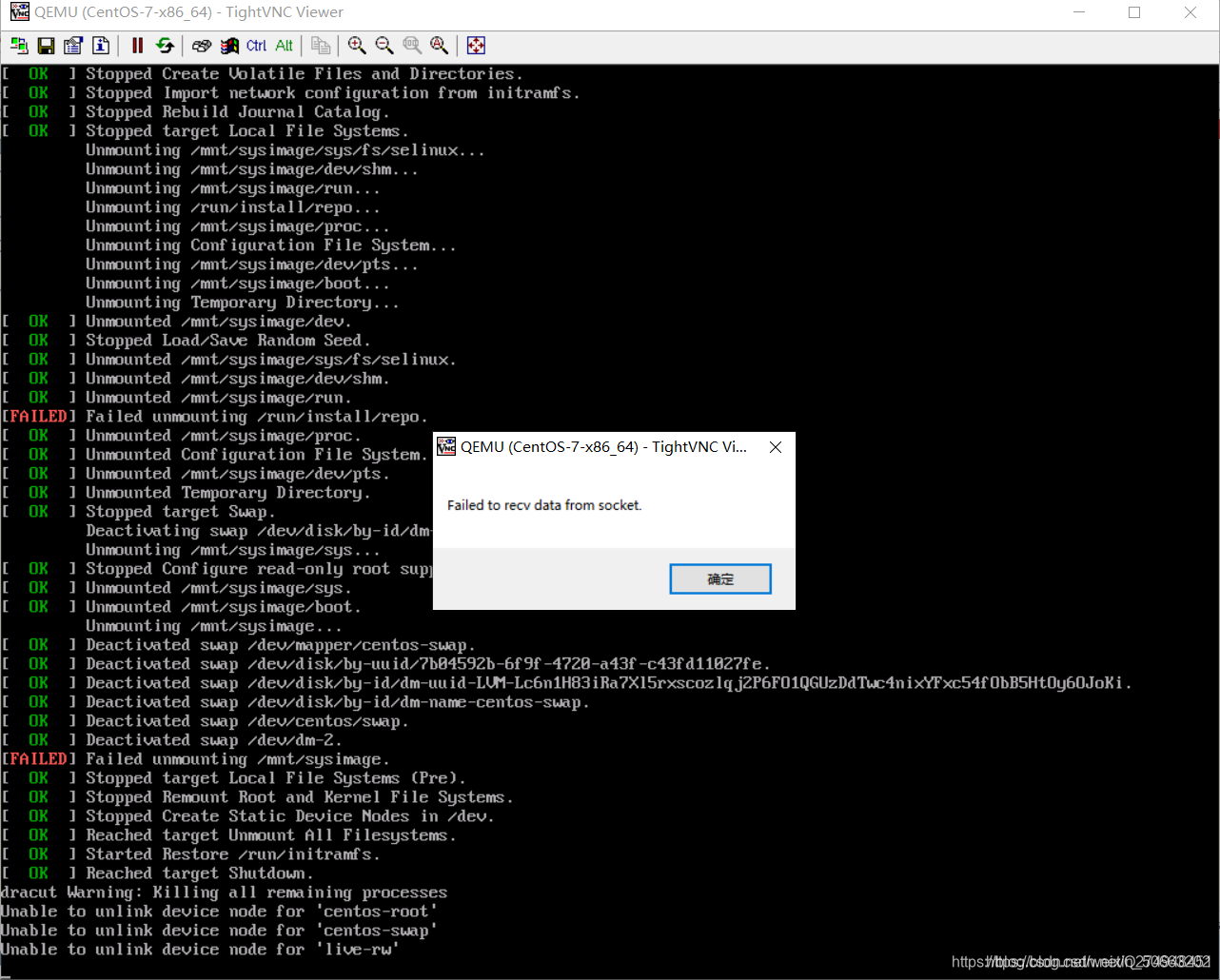
Task: Close the 'Failed to recv data' dialog
Action: [x=776, y=447]
